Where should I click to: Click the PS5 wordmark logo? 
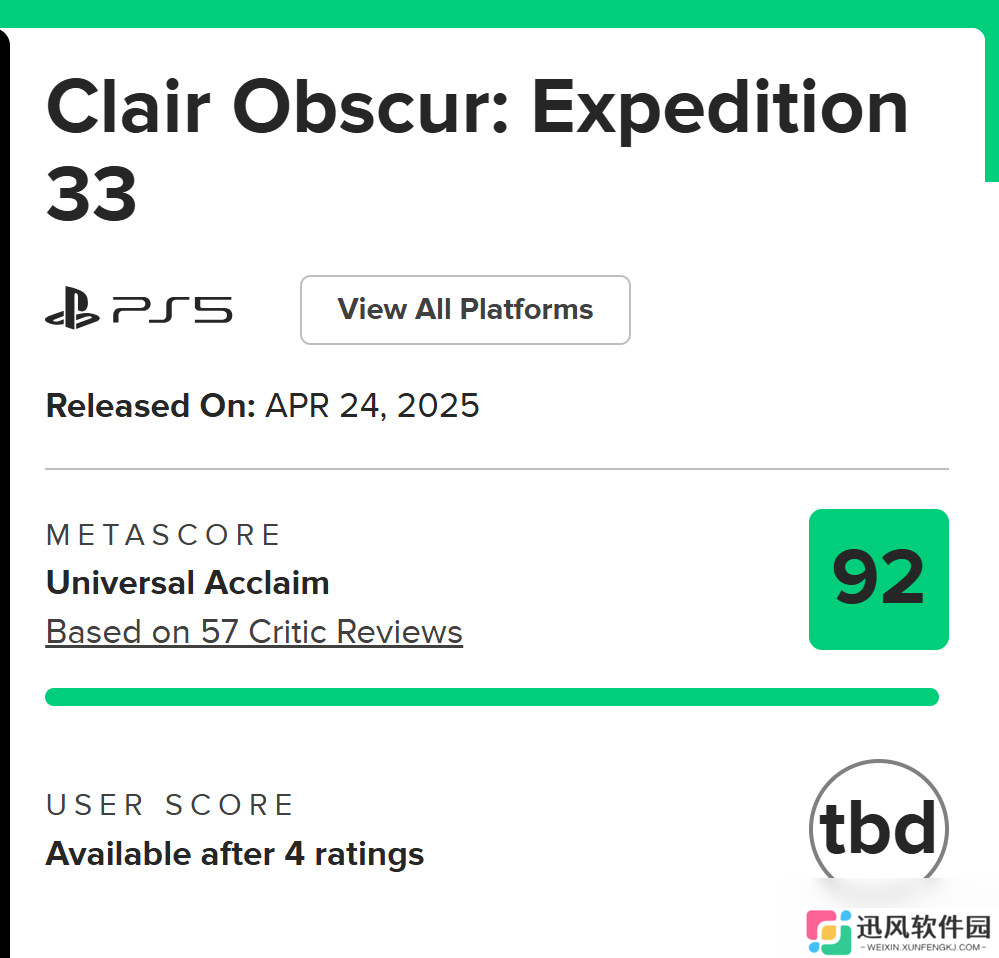[173, 310]
